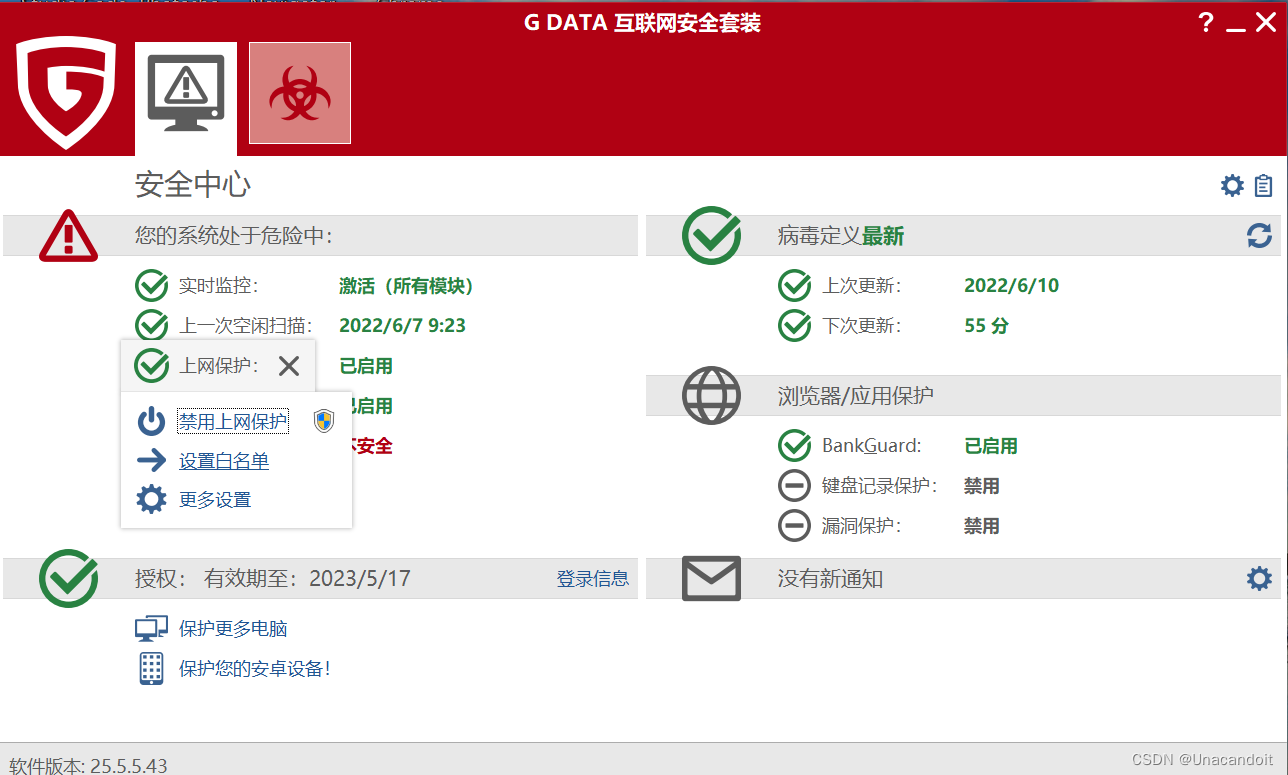The height and width of the screenshot is (775, 1288).
Task: Open settings gear beside 安全中心 heading
Action: [x=1232, y=185]
